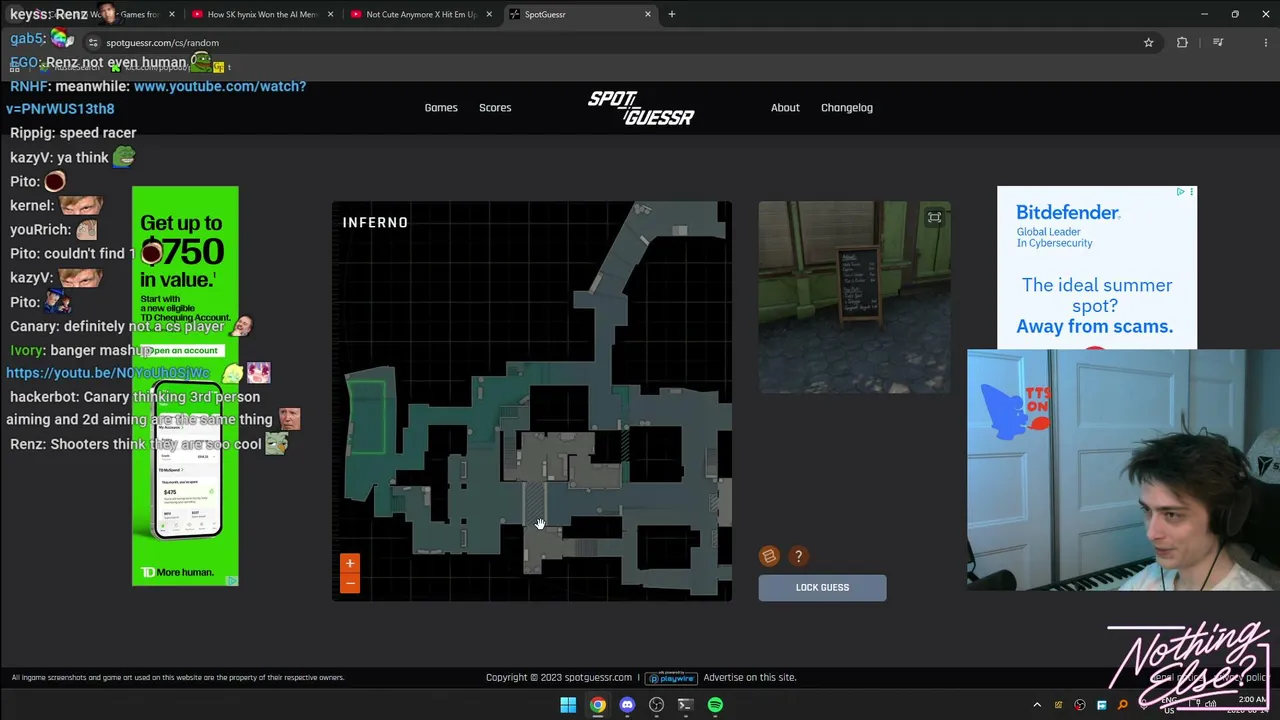Close the Not Cute Anymore tab

coord(489,14)
